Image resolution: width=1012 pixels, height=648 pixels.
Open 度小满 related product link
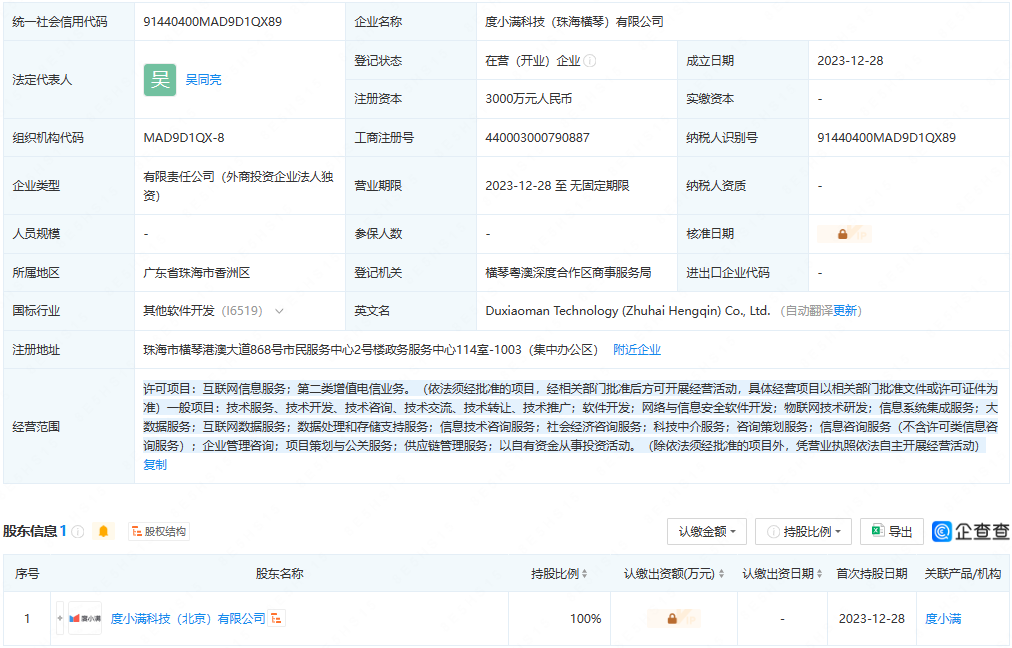pos(943,618)
